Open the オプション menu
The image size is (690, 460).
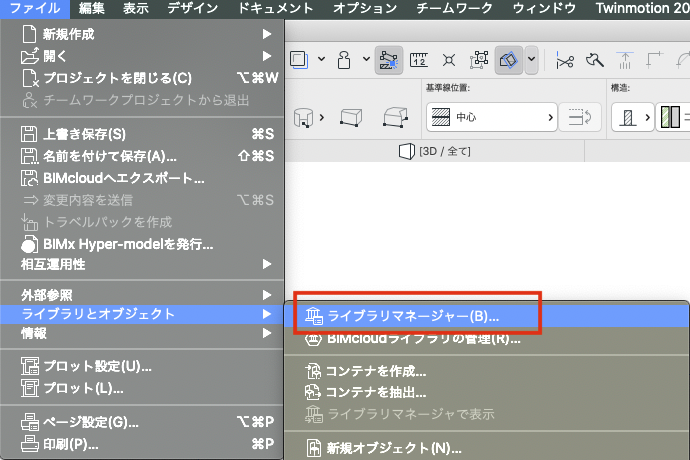click(365, 8)
